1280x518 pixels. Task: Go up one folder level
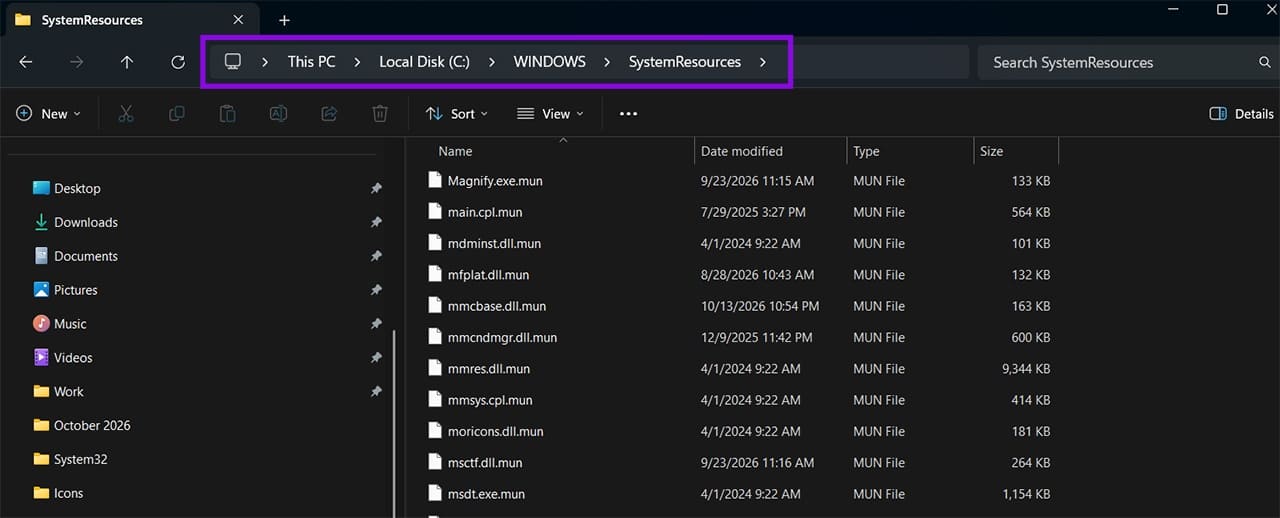coord(127,62)
